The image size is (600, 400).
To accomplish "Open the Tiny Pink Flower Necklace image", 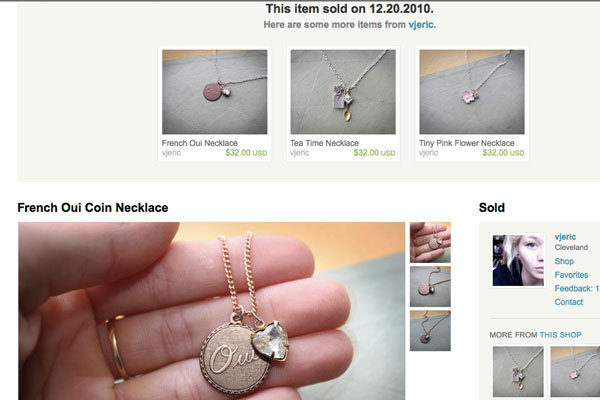I will pos(472,92).
